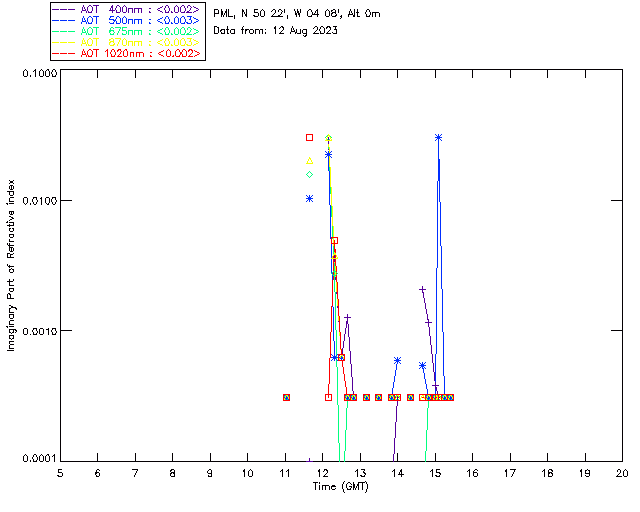Click the 'Time (GMT)' axis label
The width and height of the screenshot is (640, 512).
point(341,486)
